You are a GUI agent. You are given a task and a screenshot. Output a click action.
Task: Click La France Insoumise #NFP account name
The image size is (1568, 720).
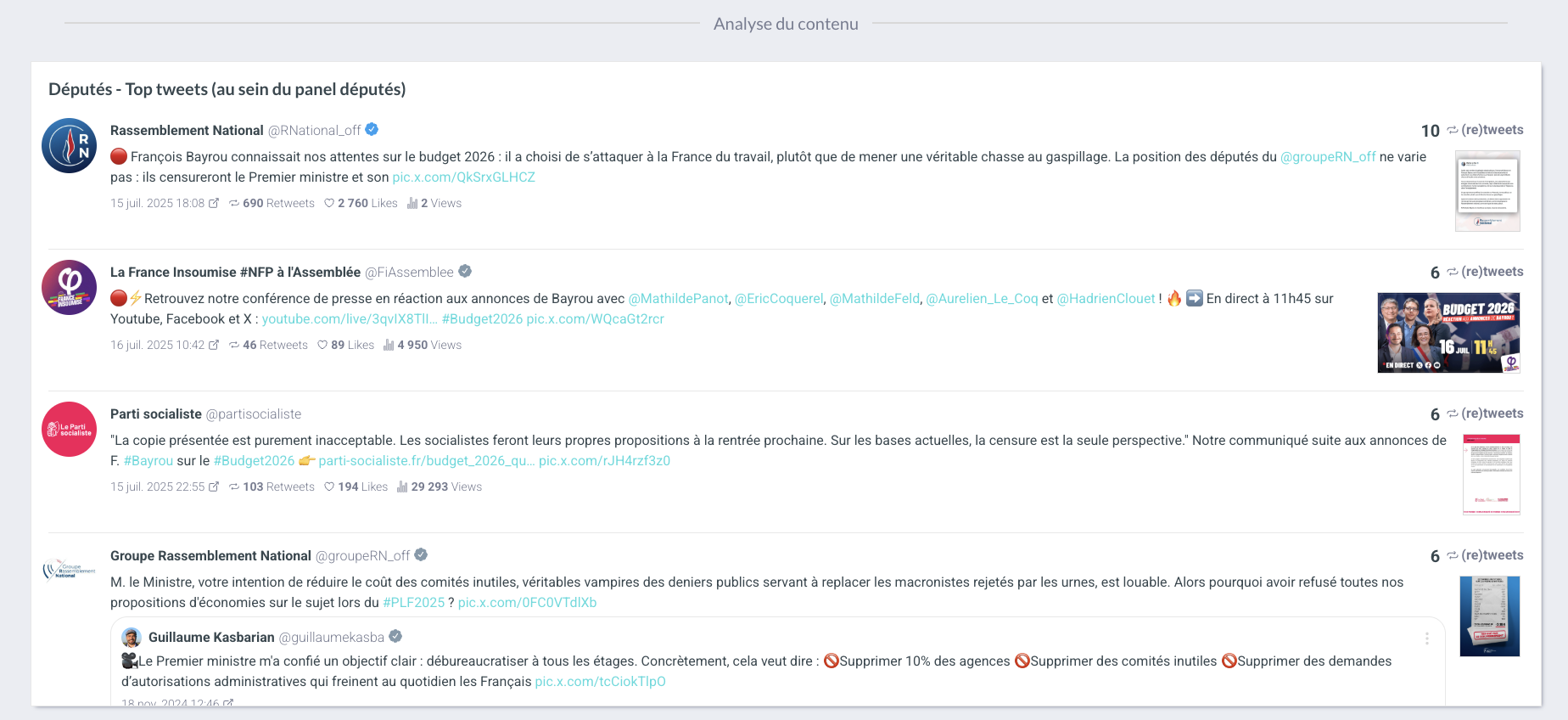point(235,273)
